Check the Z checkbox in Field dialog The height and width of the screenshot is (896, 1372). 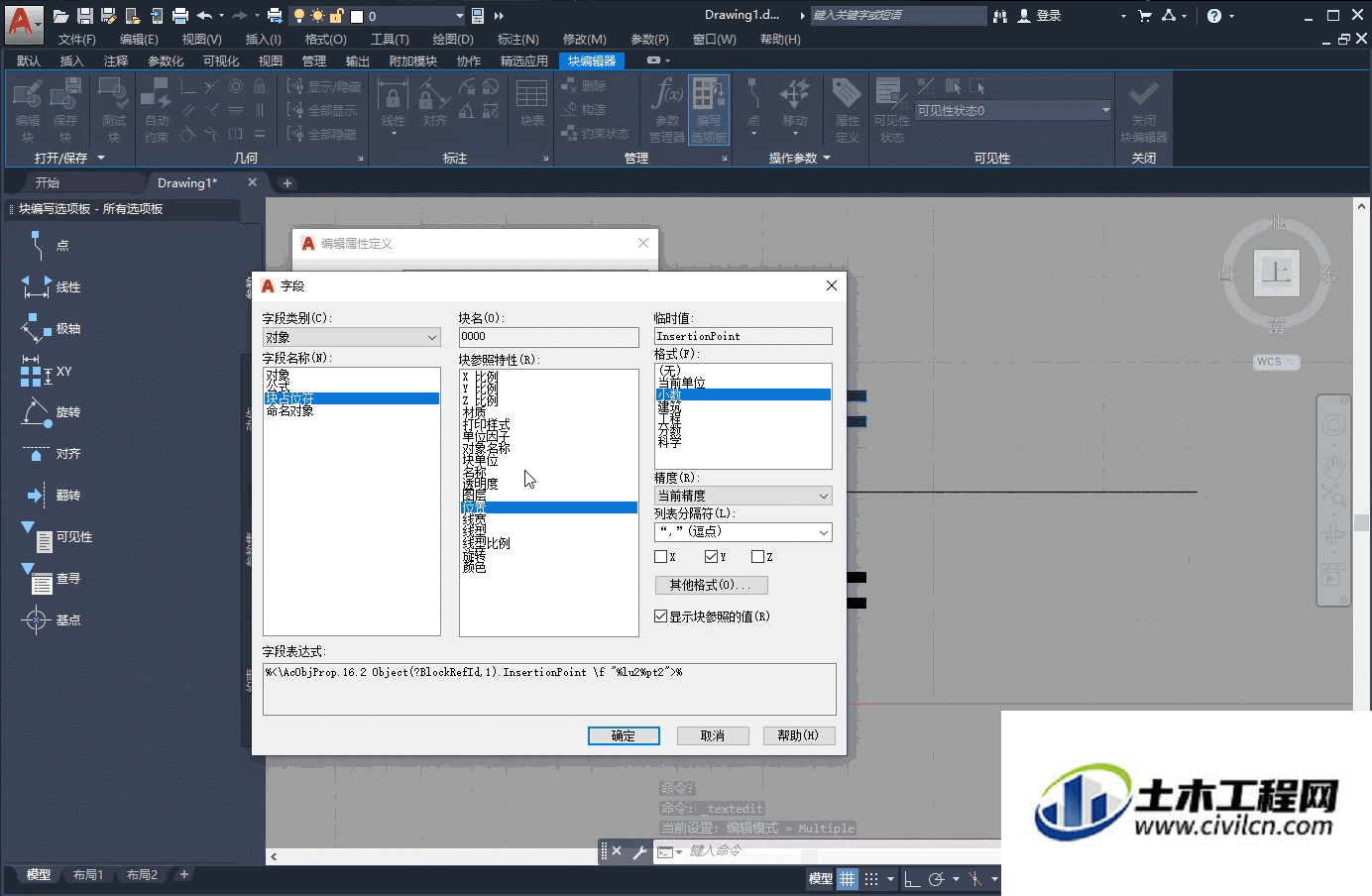point(757,557)
